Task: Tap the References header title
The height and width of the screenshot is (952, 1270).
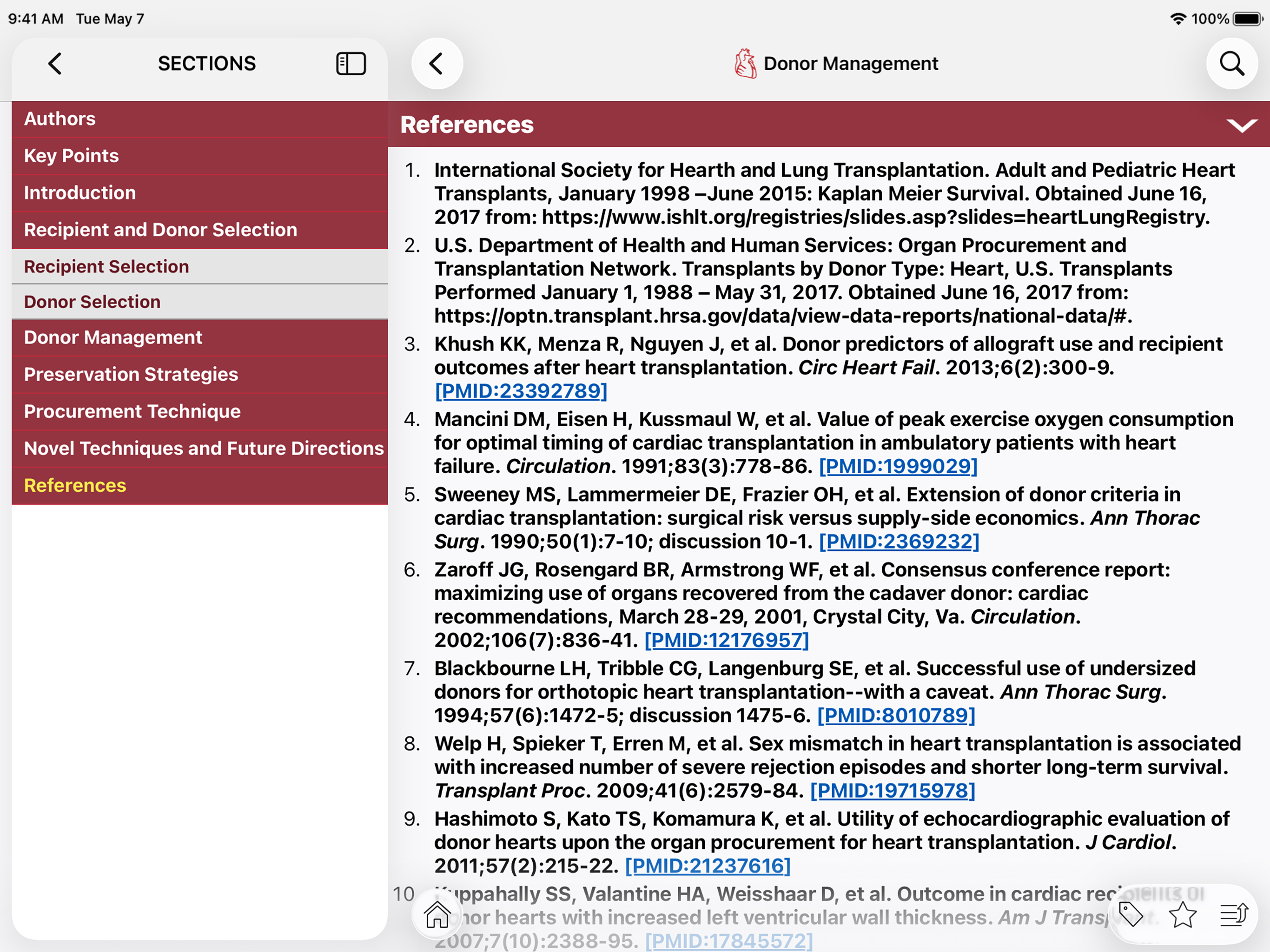Action: point(467,125)
